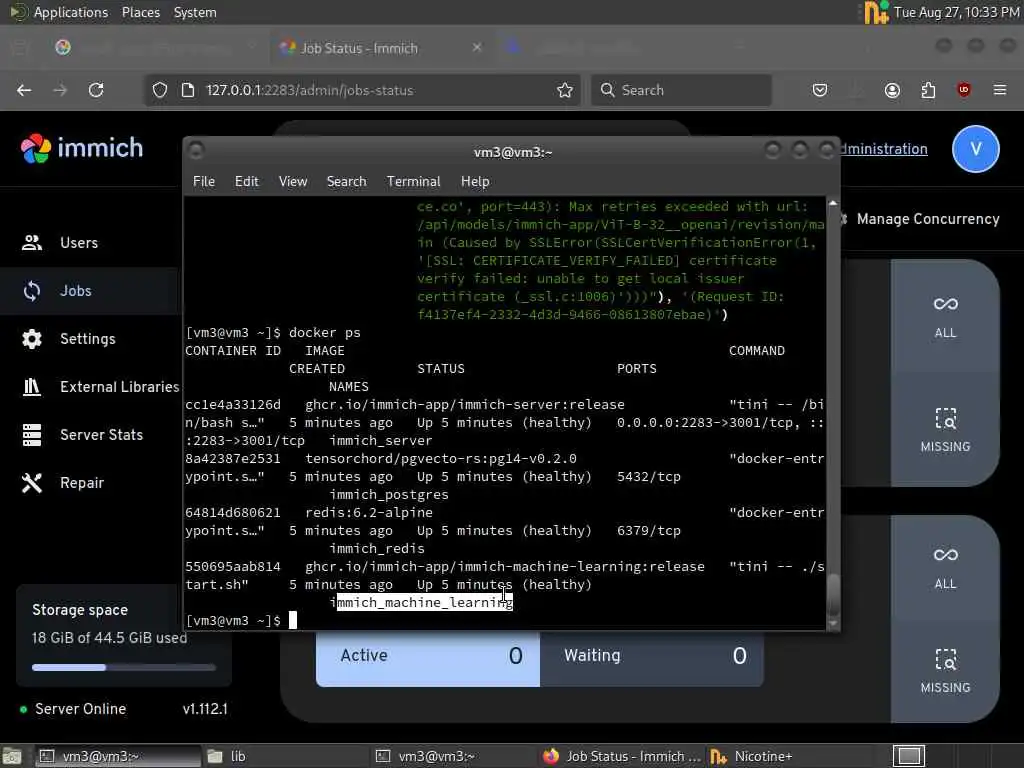Click the immich_redis container name
Viewport: 1024px width, 768px height.
(x=377, y=549)
